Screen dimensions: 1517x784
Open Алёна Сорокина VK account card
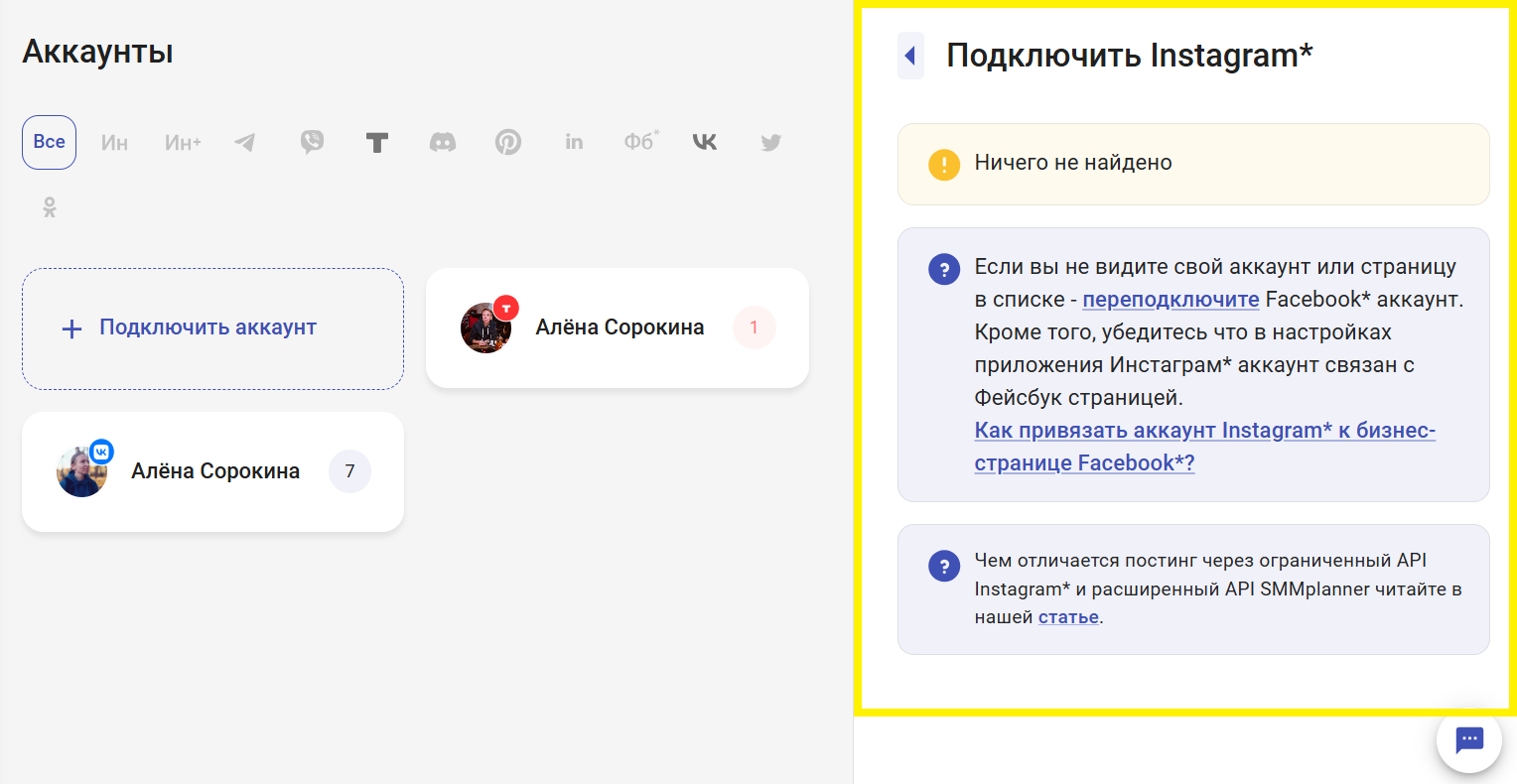click(x=213, y=472)
